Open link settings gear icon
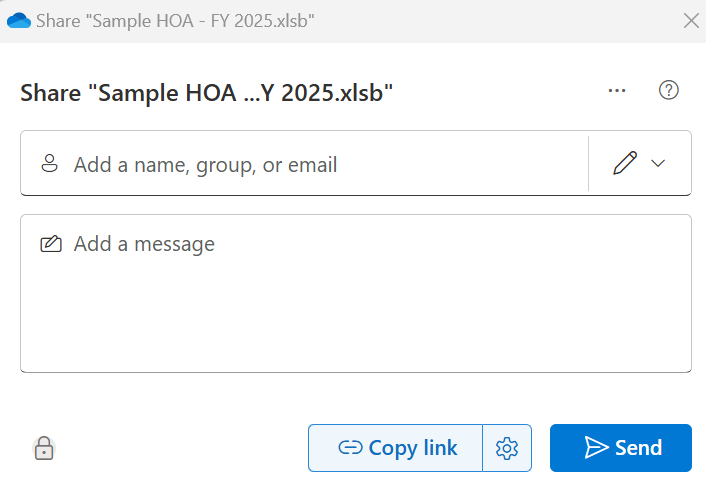The height and width of the screenshot is (499, 706). 507,448
